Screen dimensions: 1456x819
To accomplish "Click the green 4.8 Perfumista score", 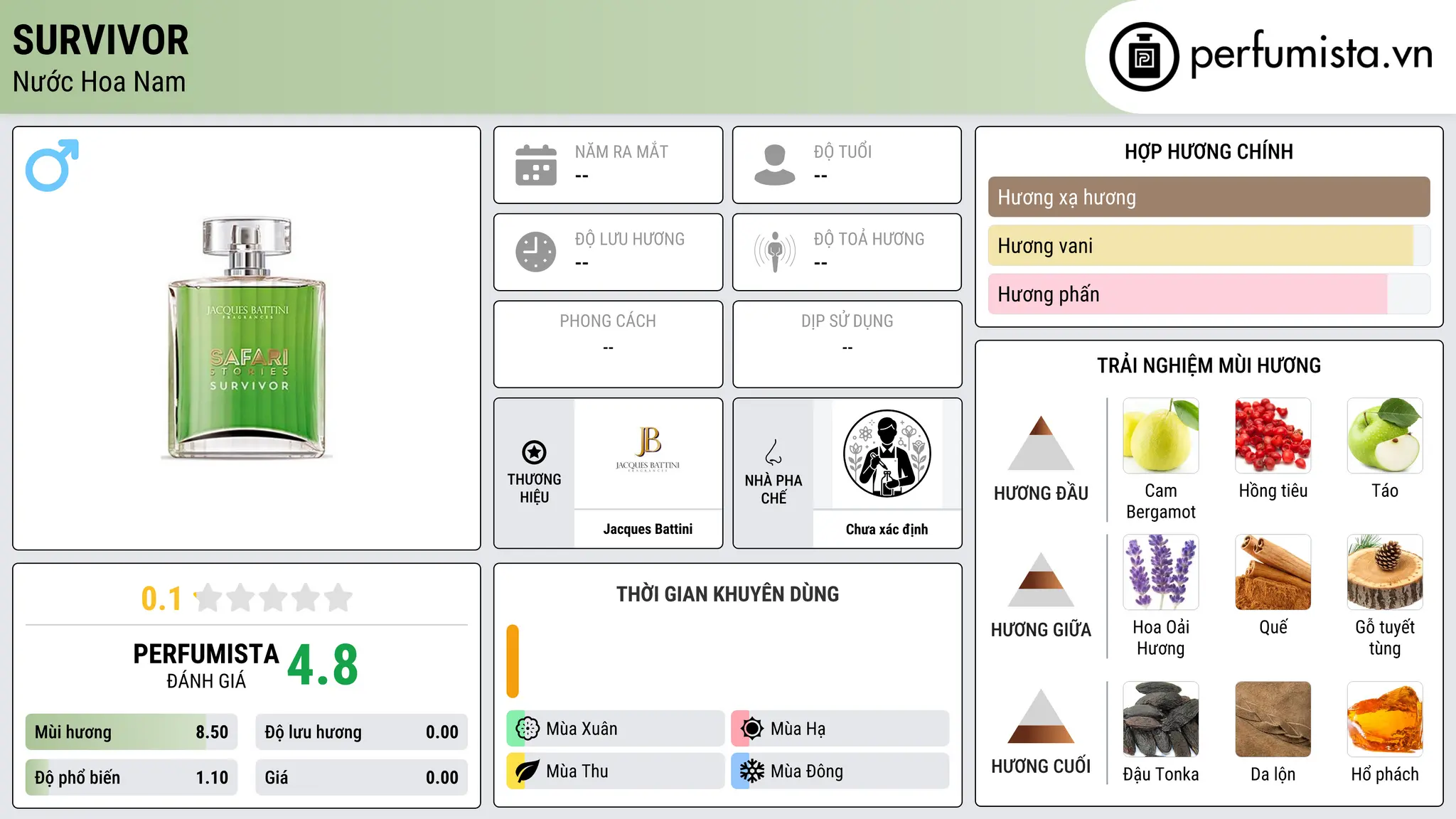I will point(323,665).
